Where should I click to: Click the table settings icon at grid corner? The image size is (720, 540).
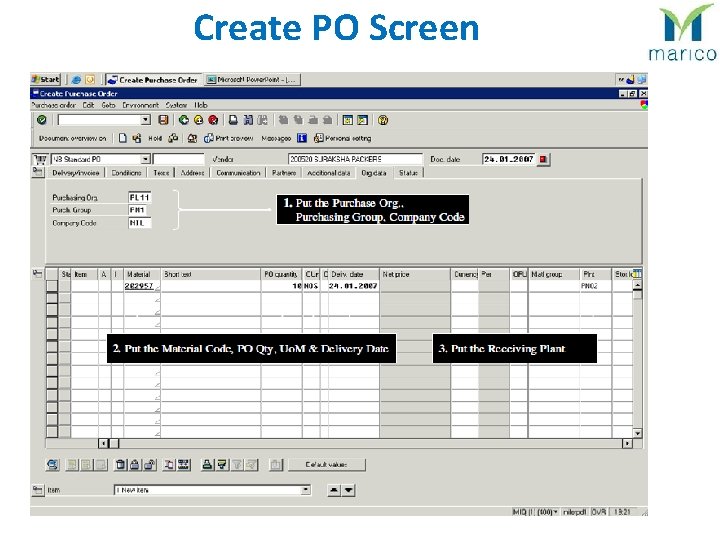pos(637,274)
